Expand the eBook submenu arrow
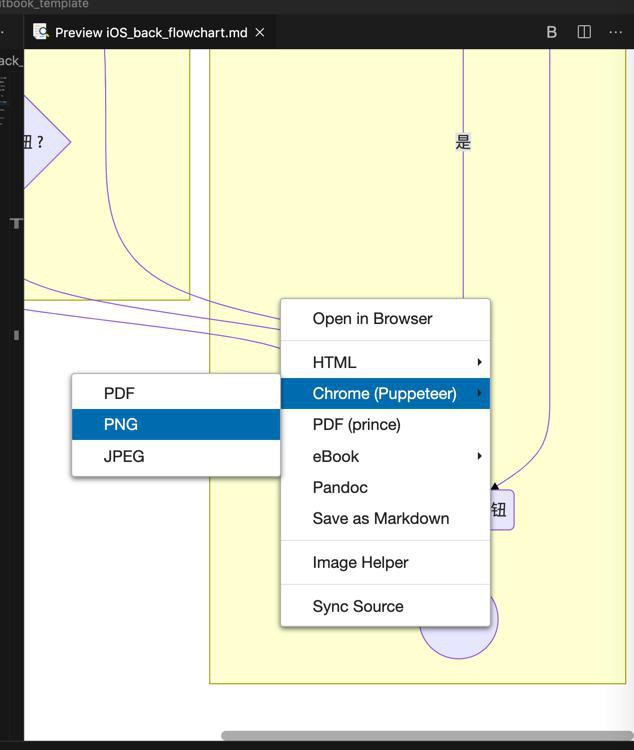The height and width of the screenshot is (750, 634). pos(479,456)
